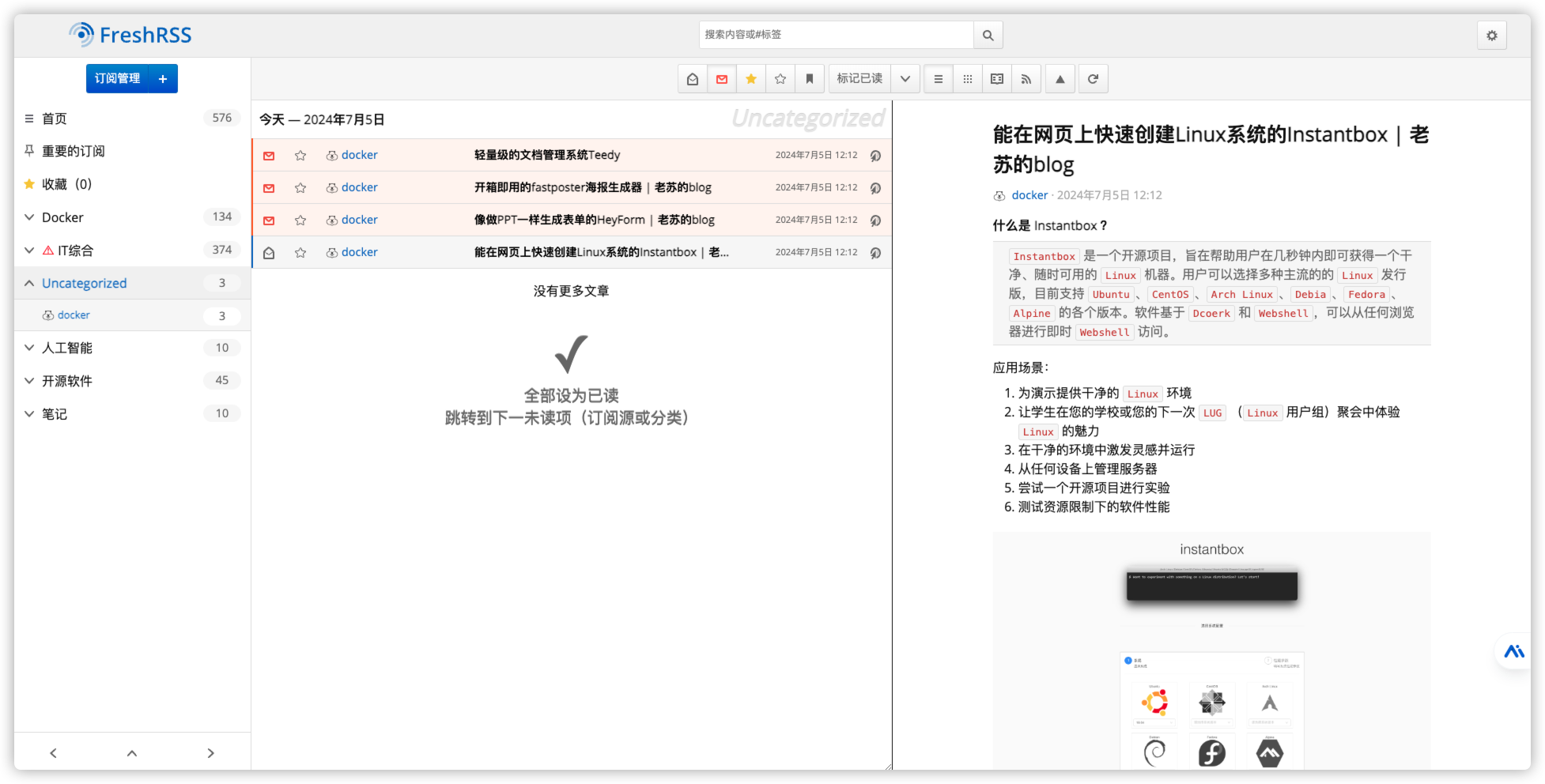
Task: Open original link icon of Teedy article
Action: point(875,156)
